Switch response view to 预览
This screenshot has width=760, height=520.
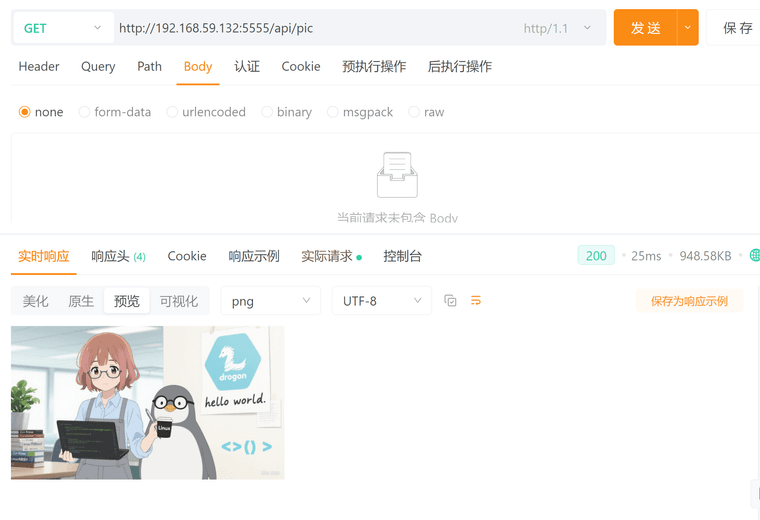127,301
